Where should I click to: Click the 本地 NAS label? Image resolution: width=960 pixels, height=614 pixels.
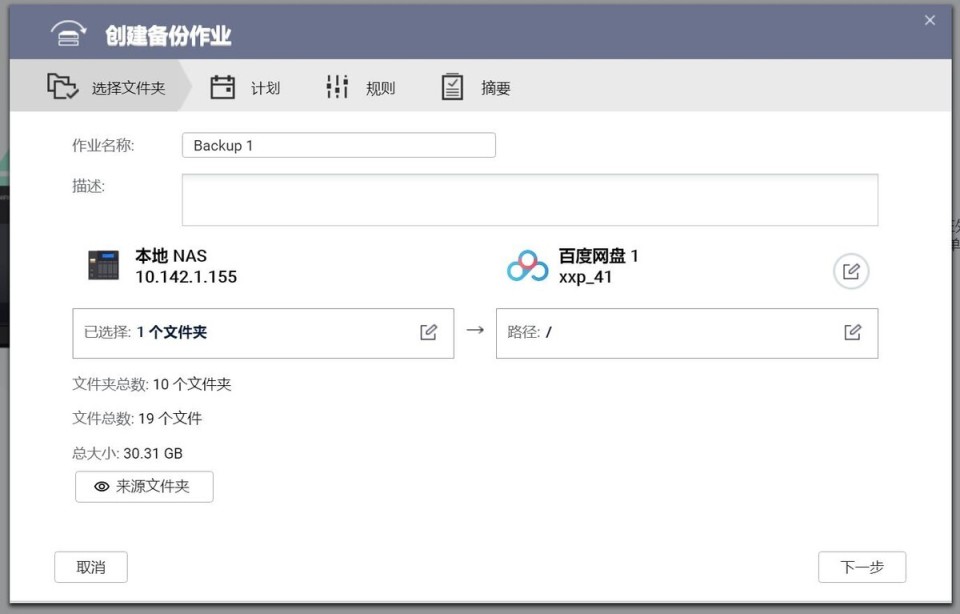click(171, 256)
